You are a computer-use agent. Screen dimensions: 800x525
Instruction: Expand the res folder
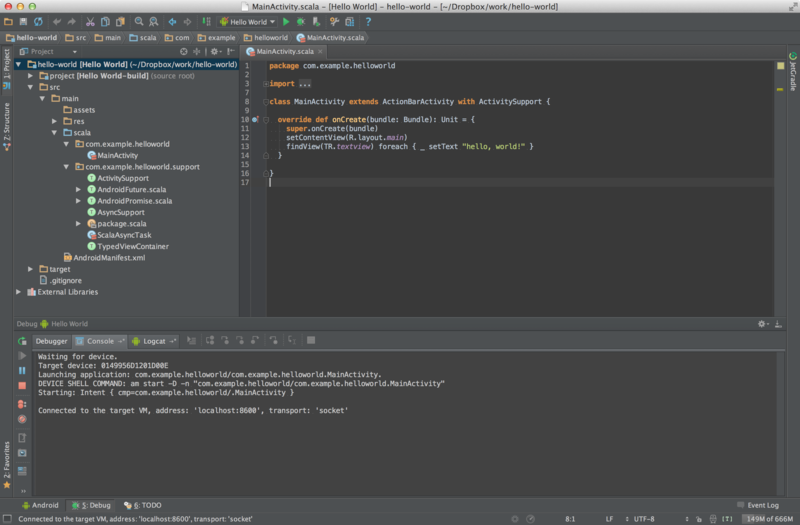click(55, 121)
